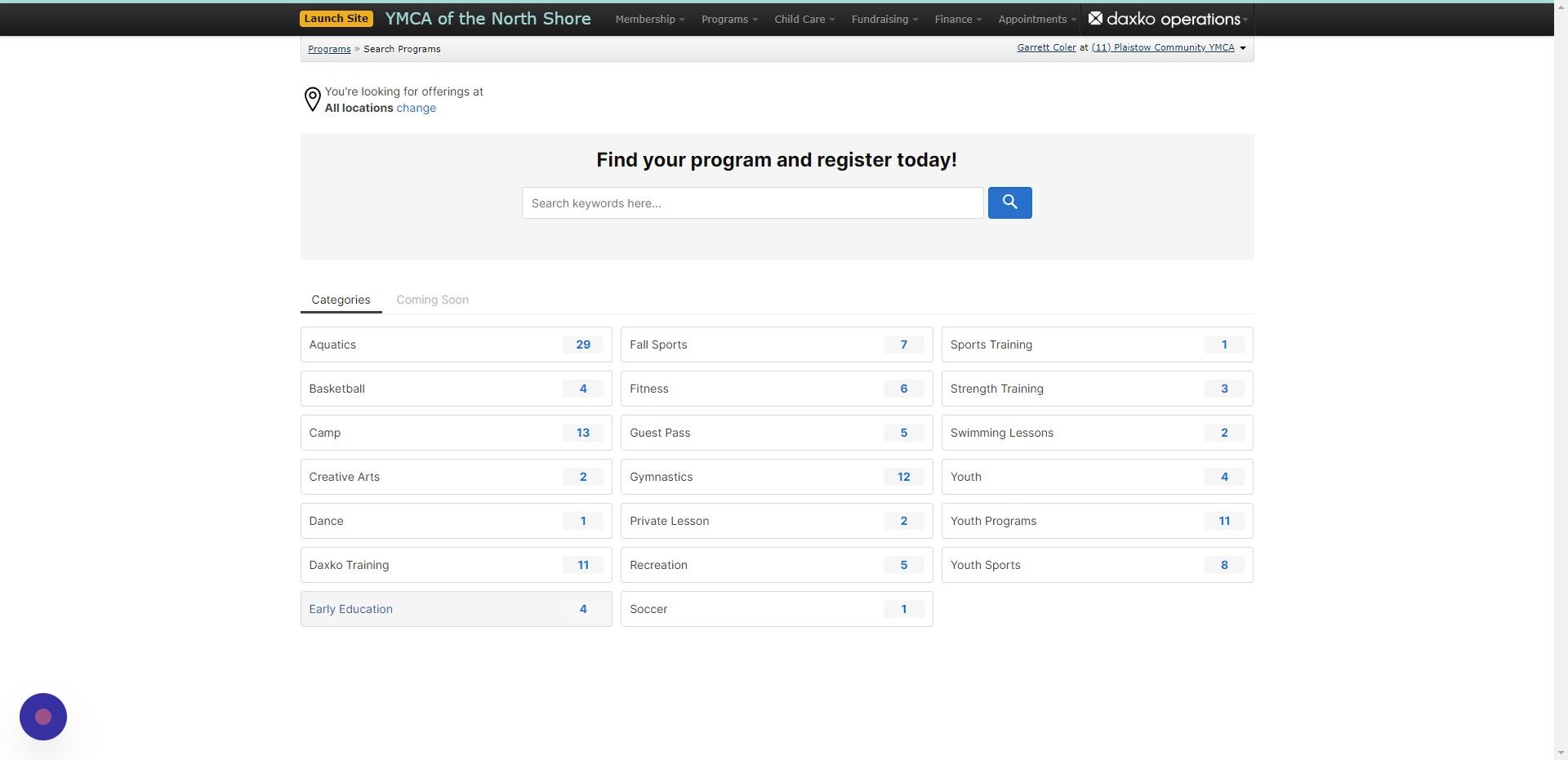1568x760 pixels.
Task: Focus the Search keywords input field
Action: point(752,202)
